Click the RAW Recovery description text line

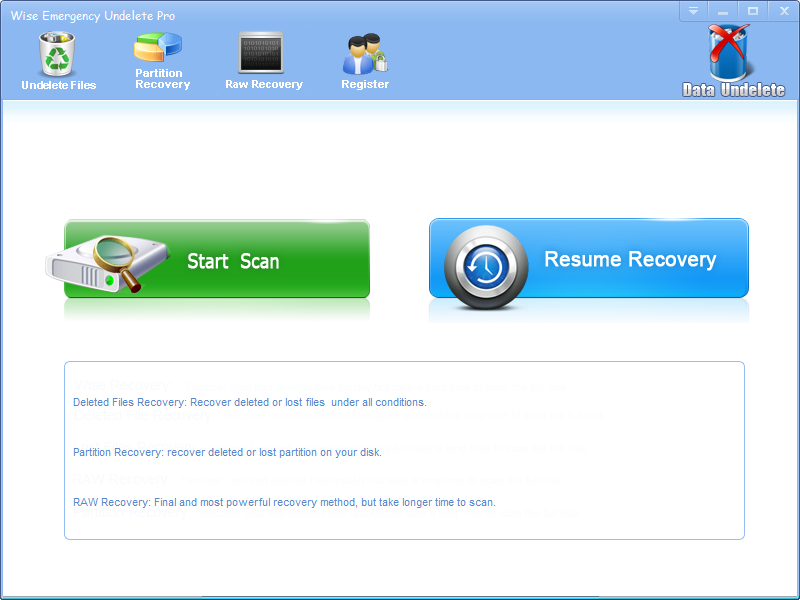point(284,502)
